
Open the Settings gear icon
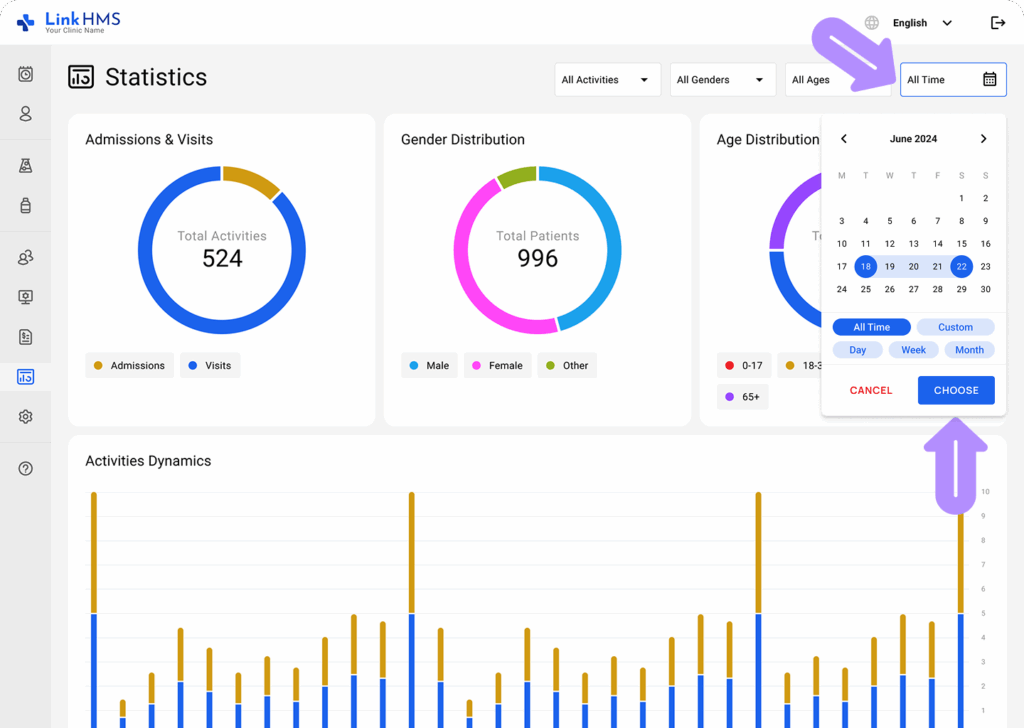25,417
